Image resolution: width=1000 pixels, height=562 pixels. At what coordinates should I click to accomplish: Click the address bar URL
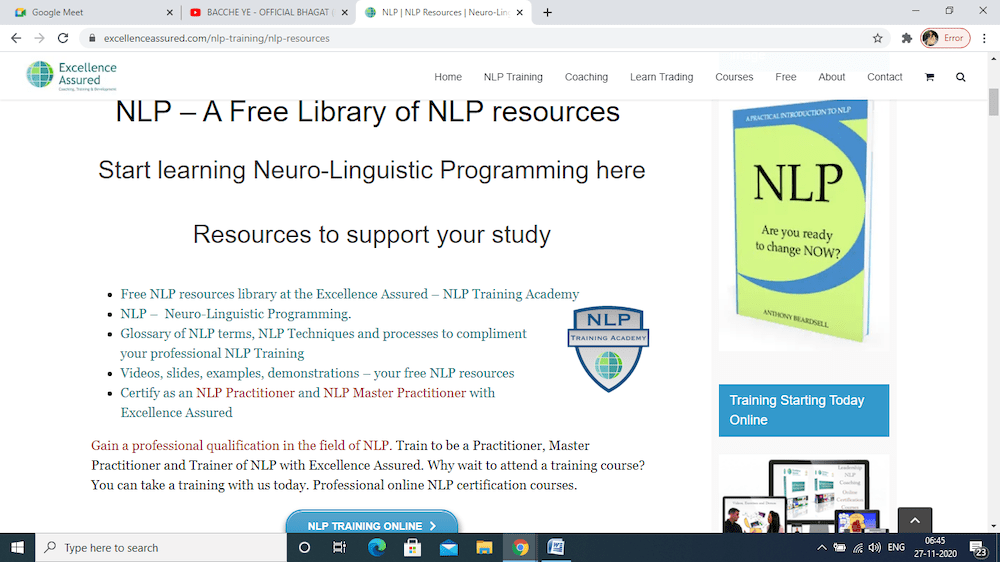(217, 38)
